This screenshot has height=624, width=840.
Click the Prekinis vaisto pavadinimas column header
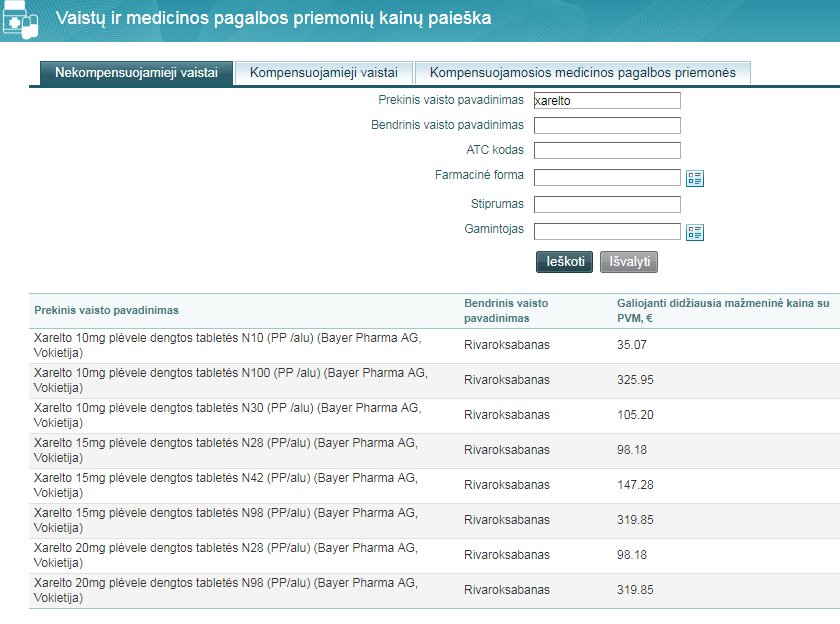(107, 310)
